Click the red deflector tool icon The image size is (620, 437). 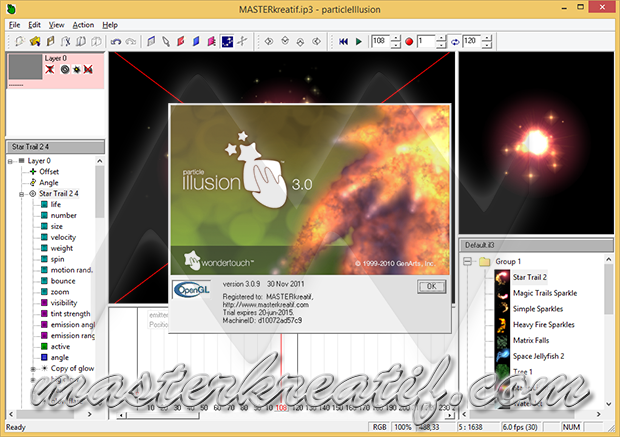tap(181, 41)
